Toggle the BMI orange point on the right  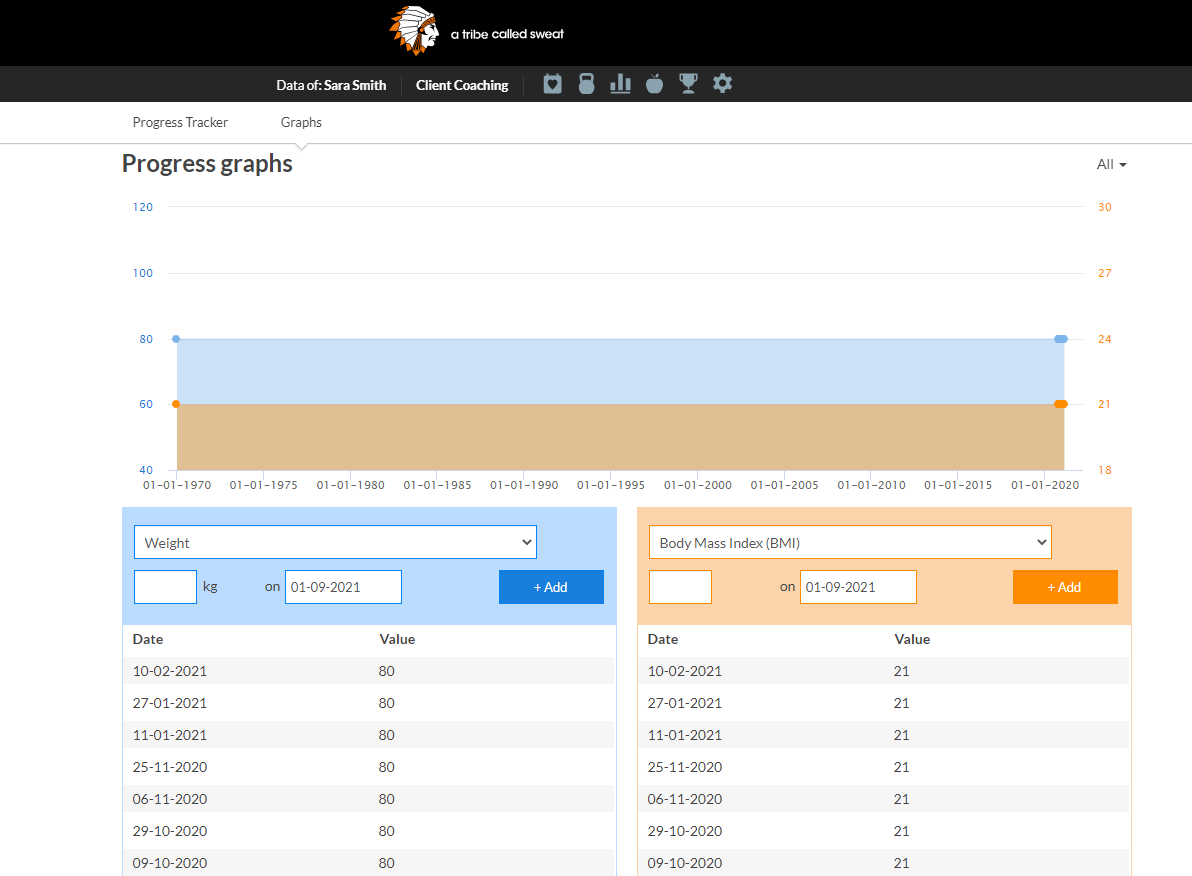(x=1061, y=404)
